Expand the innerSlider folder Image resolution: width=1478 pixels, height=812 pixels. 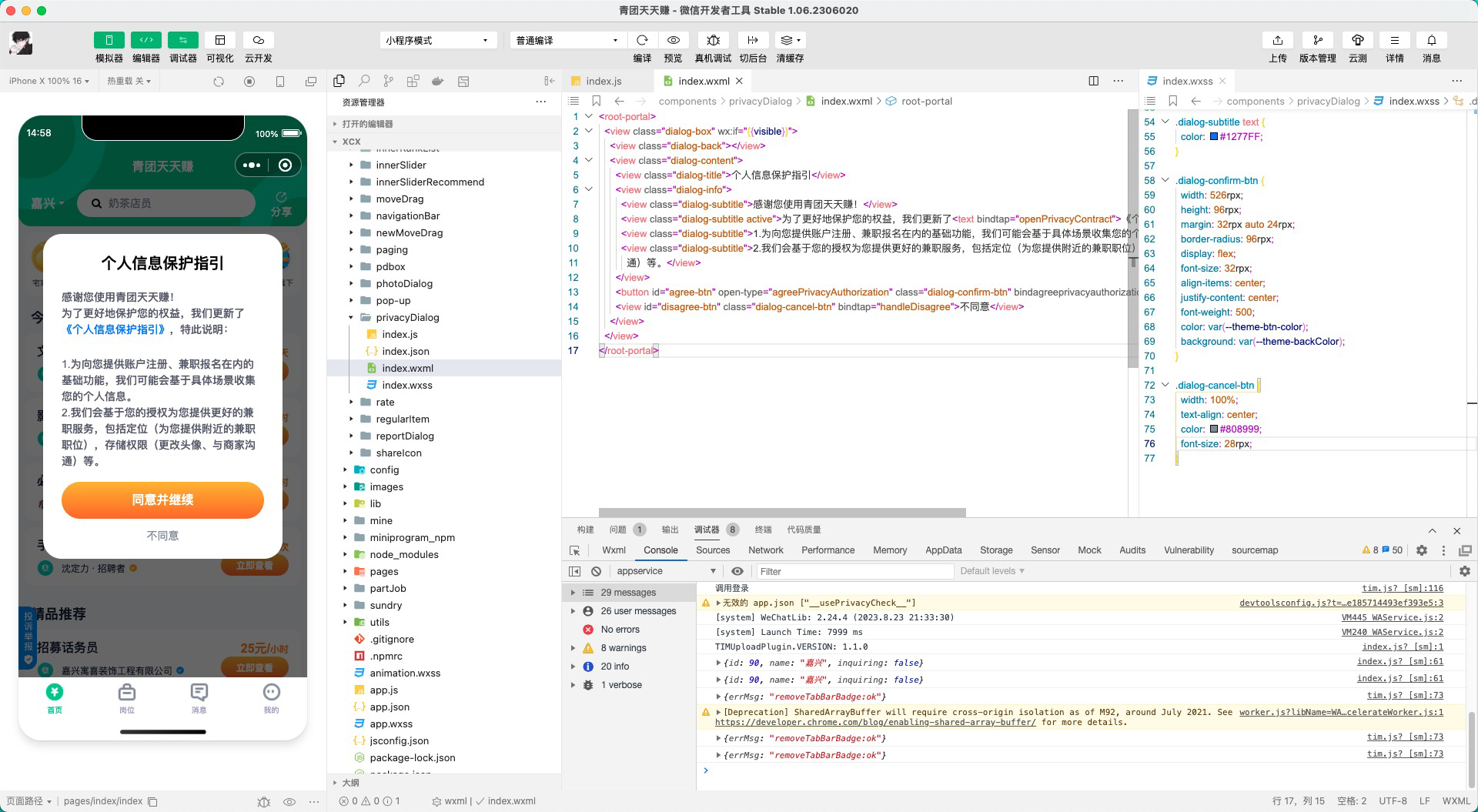351,165
